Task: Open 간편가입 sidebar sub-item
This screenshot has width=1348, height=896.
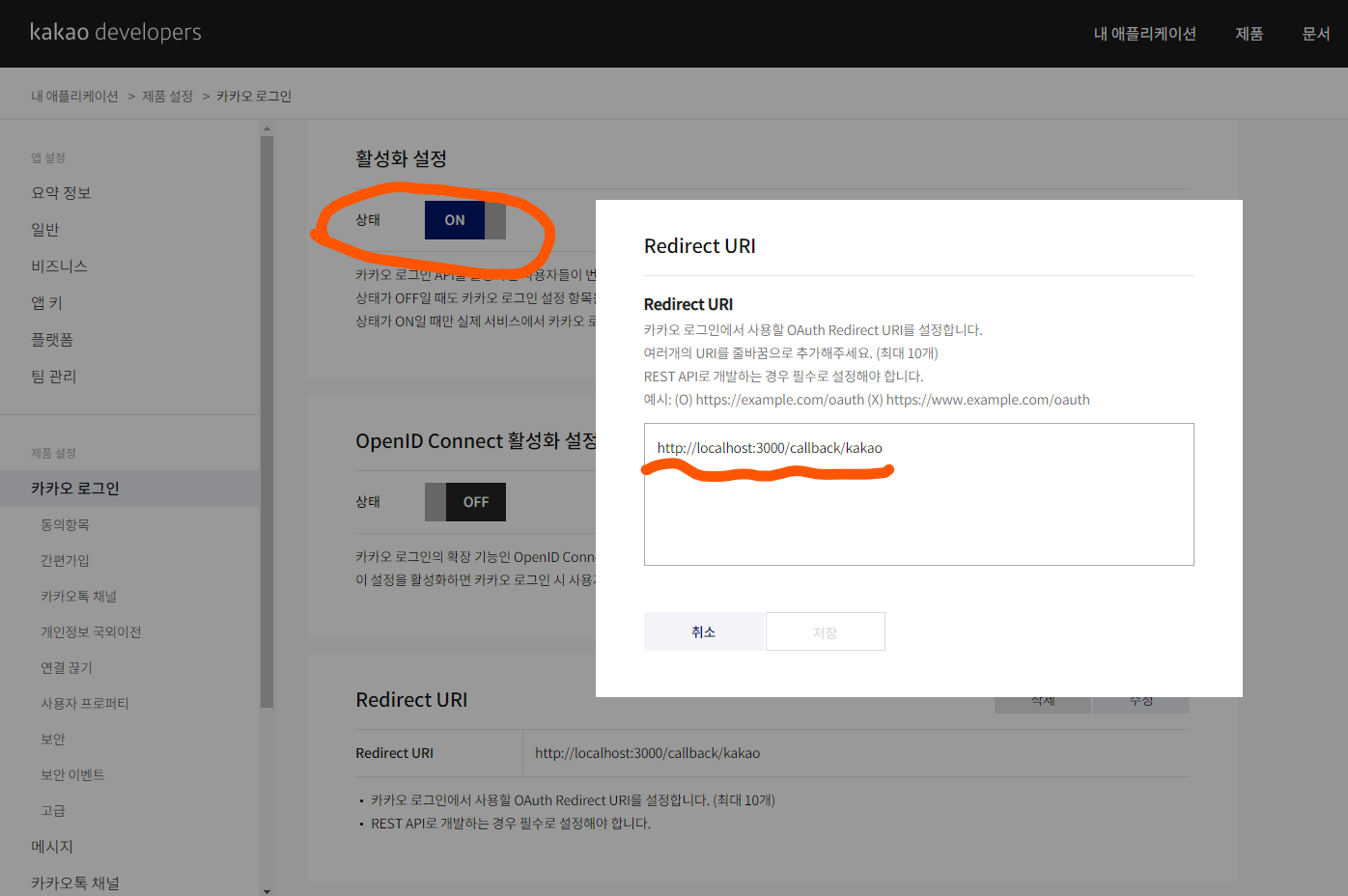Action: [x=65, y=561]
